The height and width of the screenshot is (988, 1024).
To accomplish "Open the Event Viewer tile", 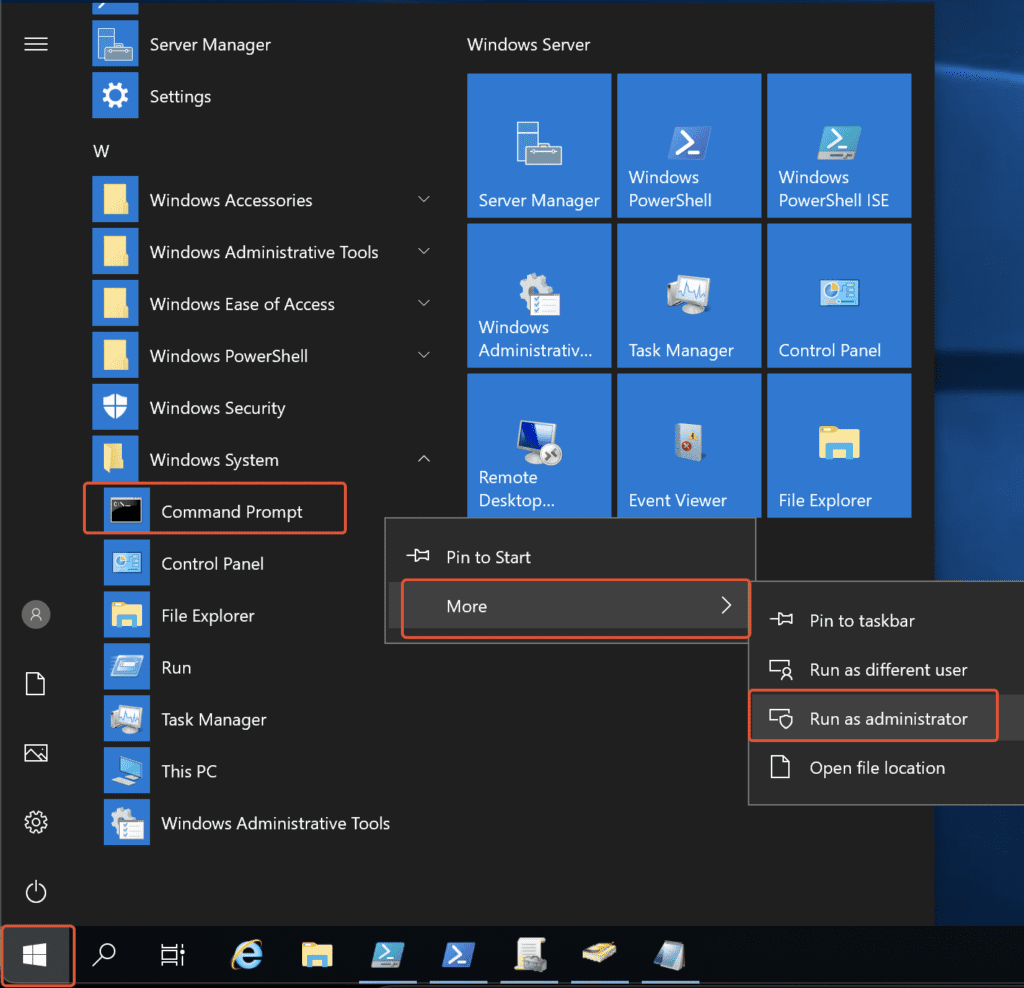I will click(689, 445).
